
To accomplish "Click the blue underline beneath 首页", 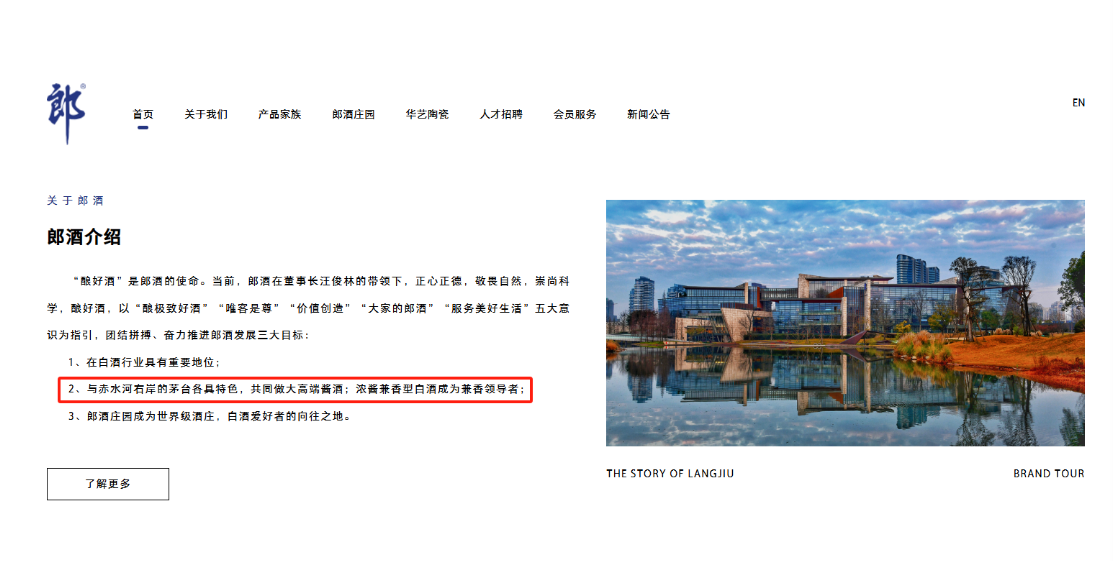I will tap(143, 127).
